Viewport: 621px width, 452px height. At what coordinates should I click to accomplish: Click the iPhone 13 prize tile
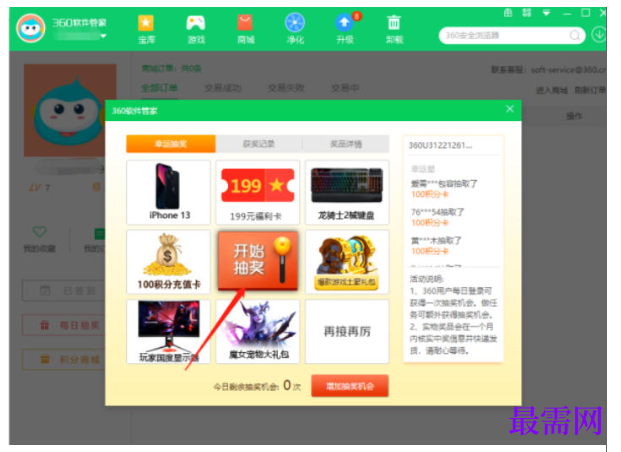pyautogui.click(x=169, y=193)
